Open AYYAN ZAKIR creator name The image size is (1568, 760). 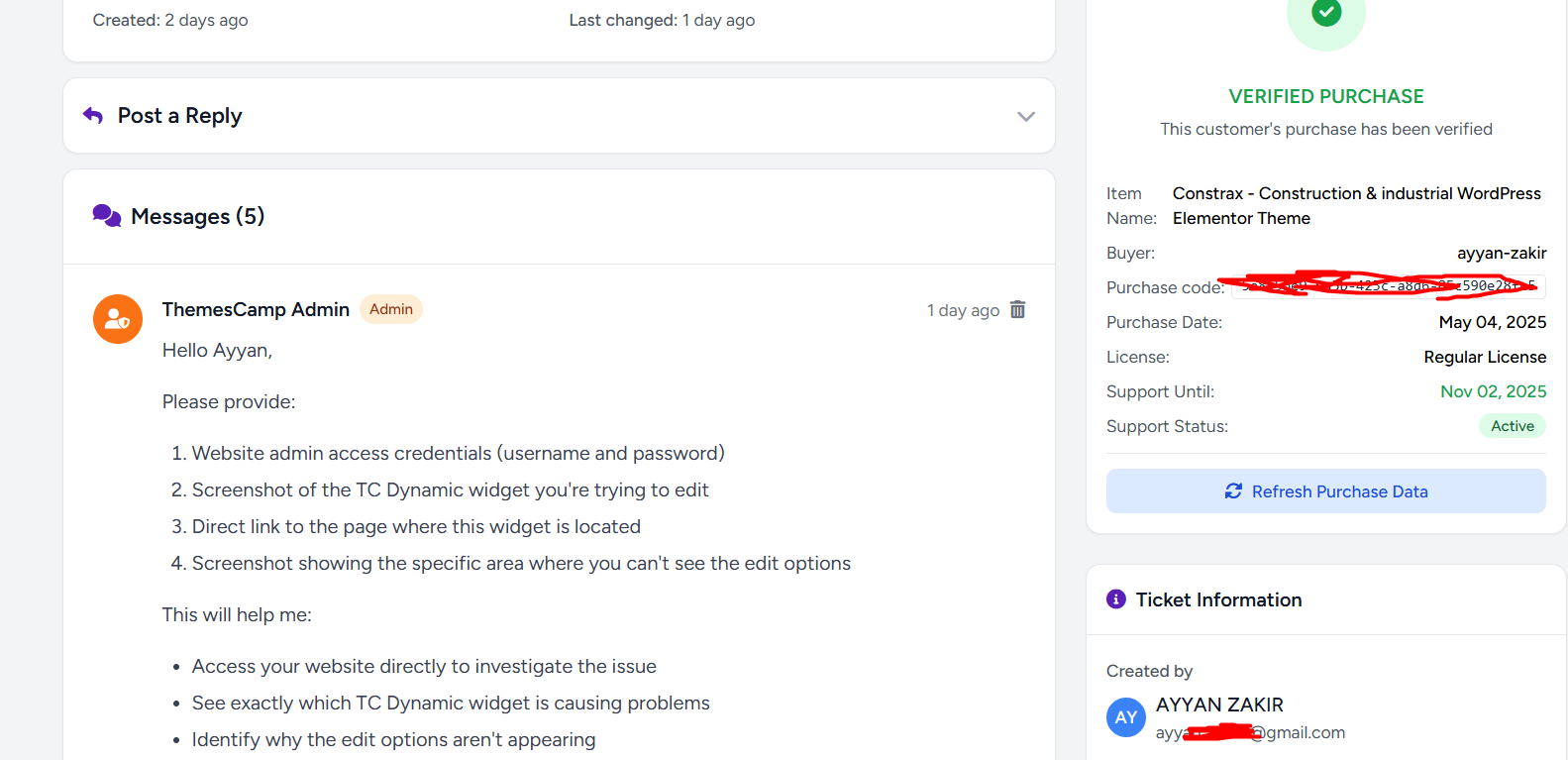[1219, 705]
